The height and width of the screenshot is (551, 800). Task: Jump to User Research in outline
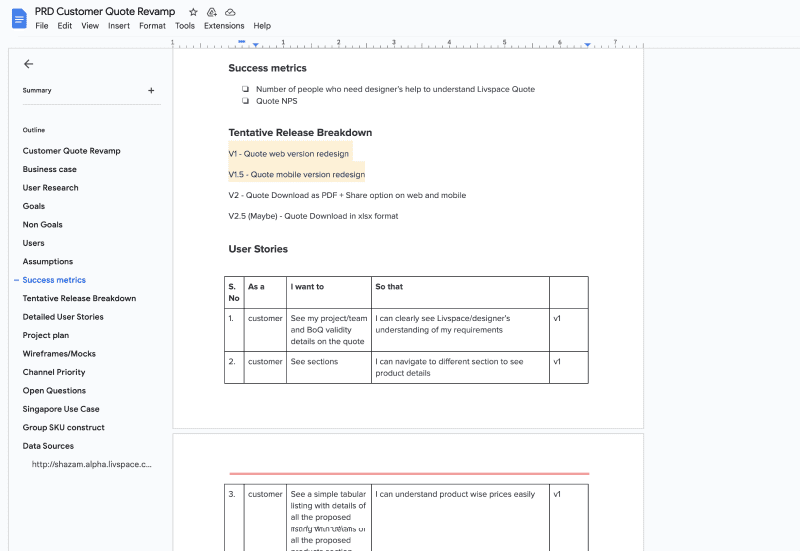point(51,188)
